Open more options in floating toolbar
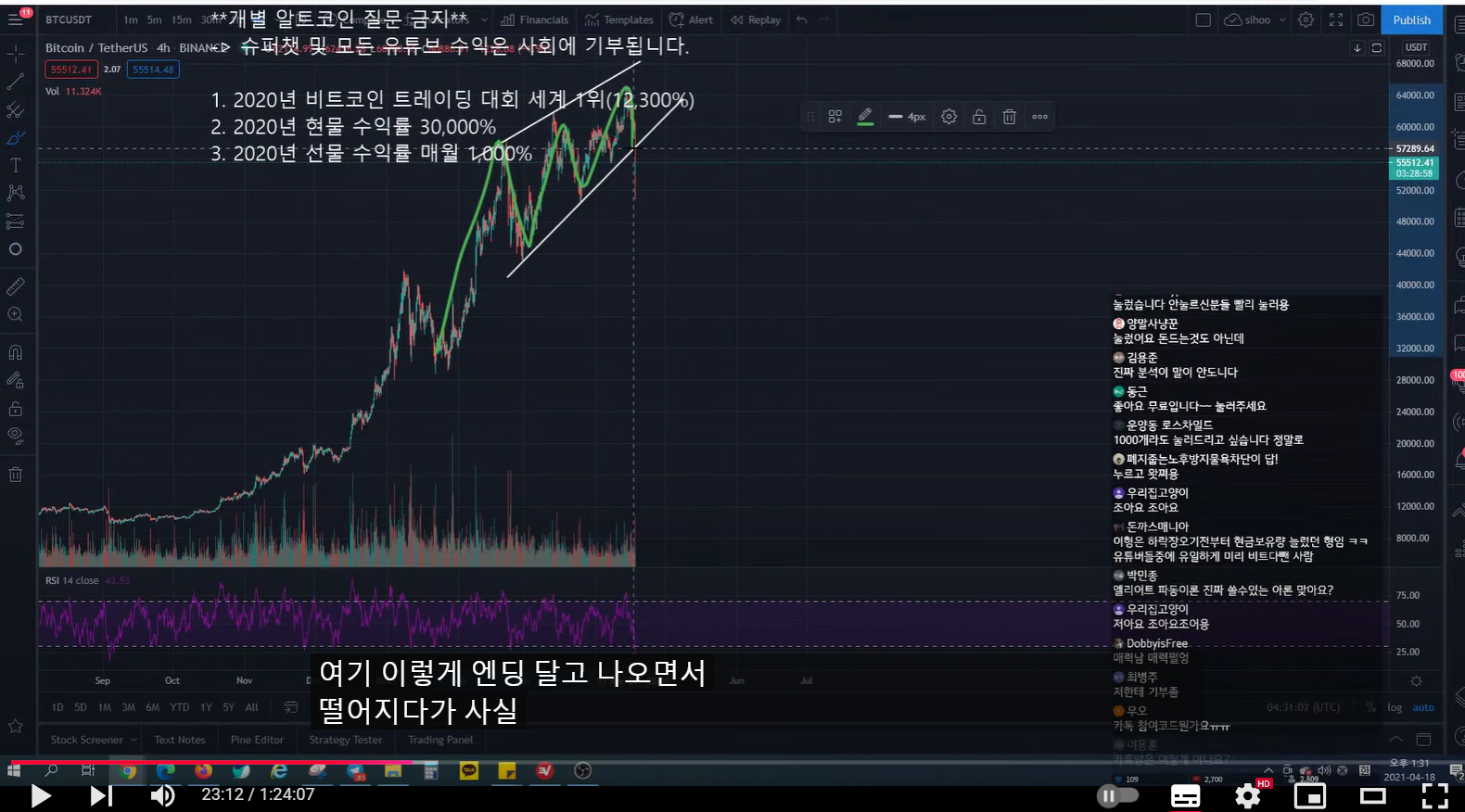This screenshot has height=812, width=1465. [x=1040, y=117]
